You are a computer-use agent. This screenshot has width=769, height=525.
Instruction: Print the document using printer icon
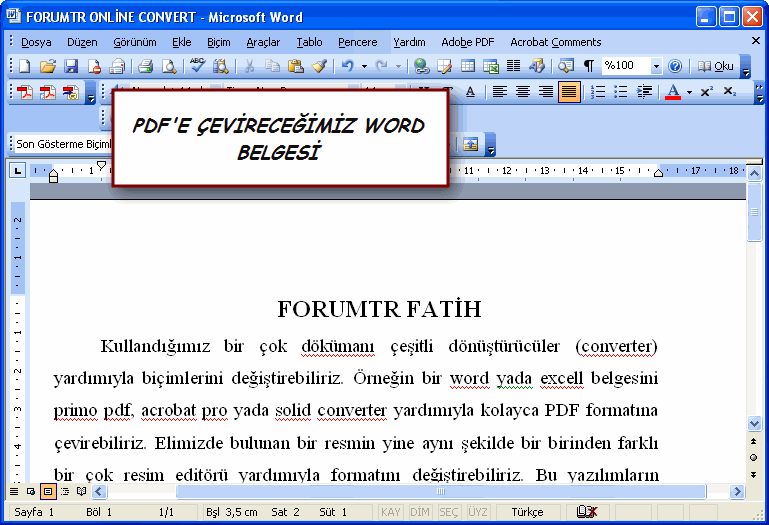coord(146,66)
